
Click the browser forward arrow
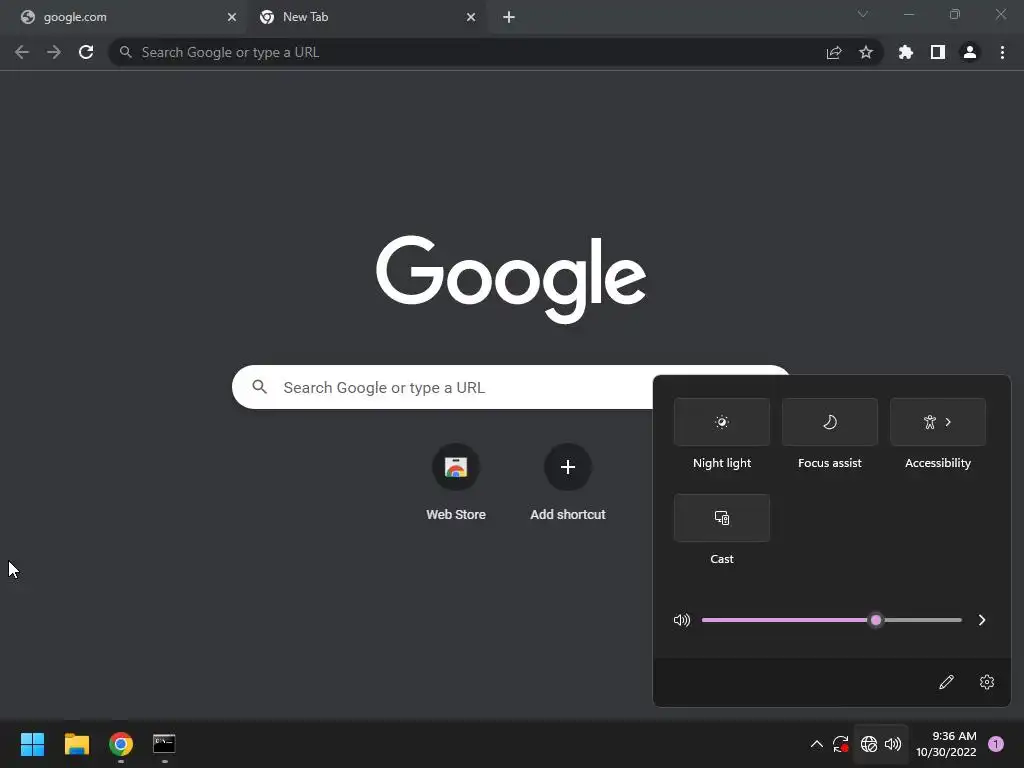[x=54, y=52]
